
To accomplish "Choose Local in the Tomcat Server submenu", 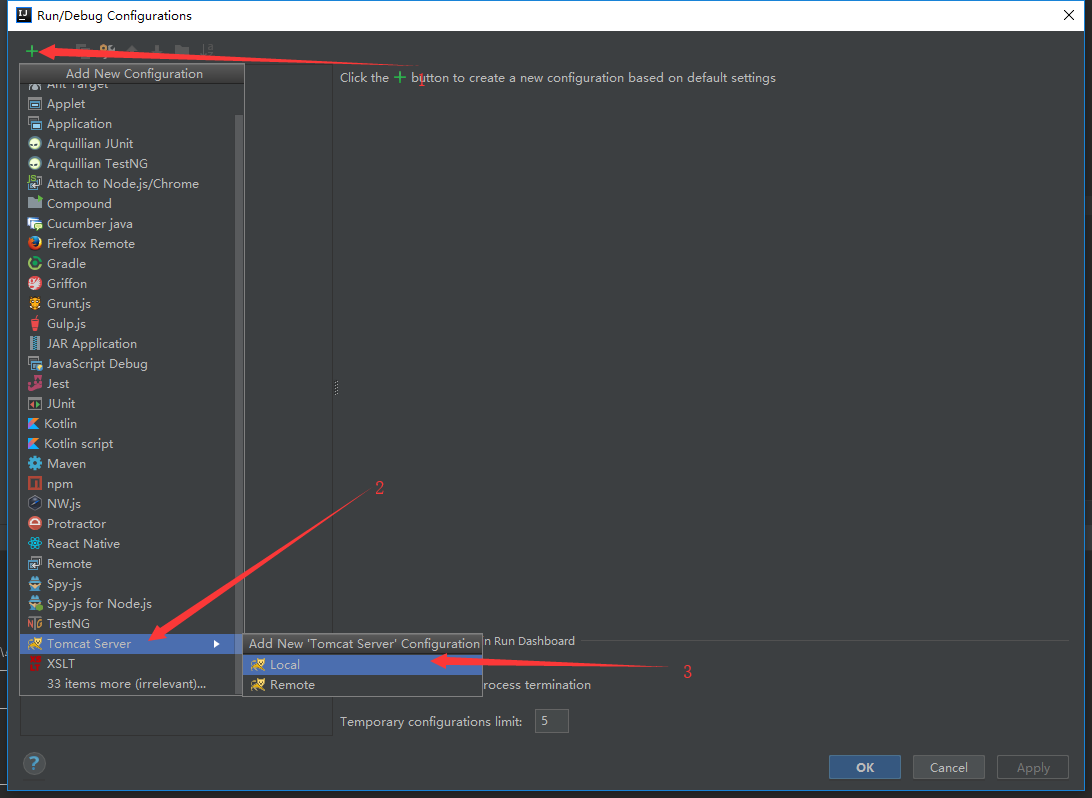I will pos(362,665).
